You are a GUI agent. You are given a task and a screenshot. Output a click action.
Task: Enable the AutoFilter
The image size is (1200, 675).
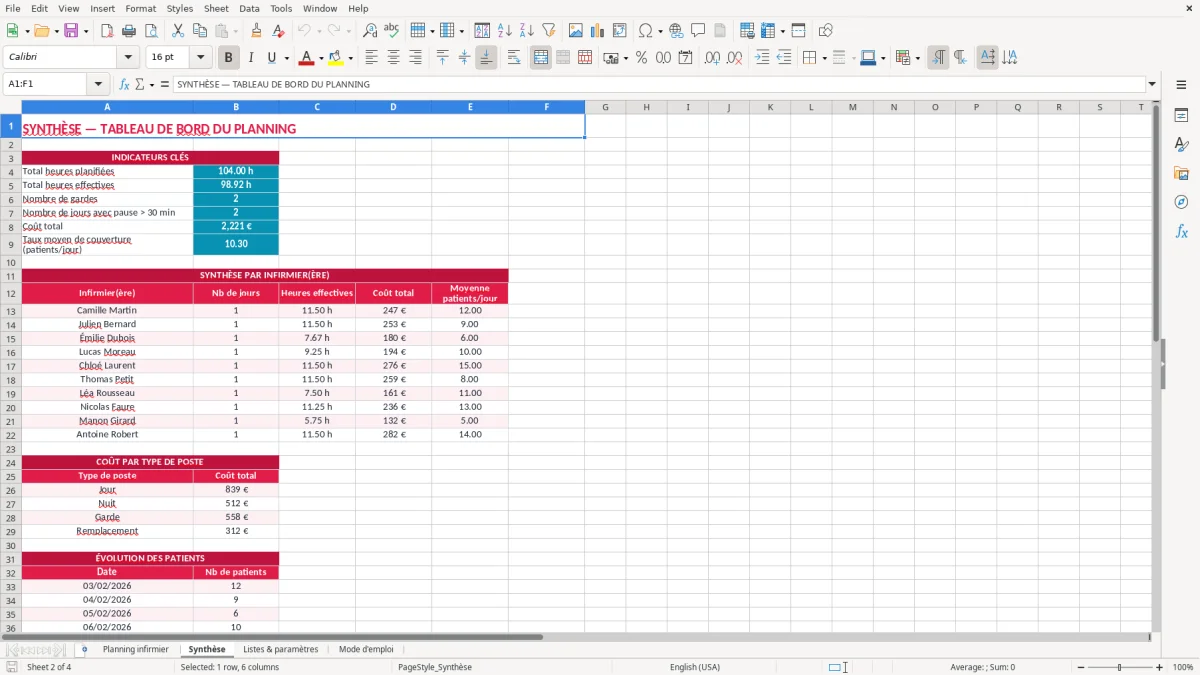(548, 31)
